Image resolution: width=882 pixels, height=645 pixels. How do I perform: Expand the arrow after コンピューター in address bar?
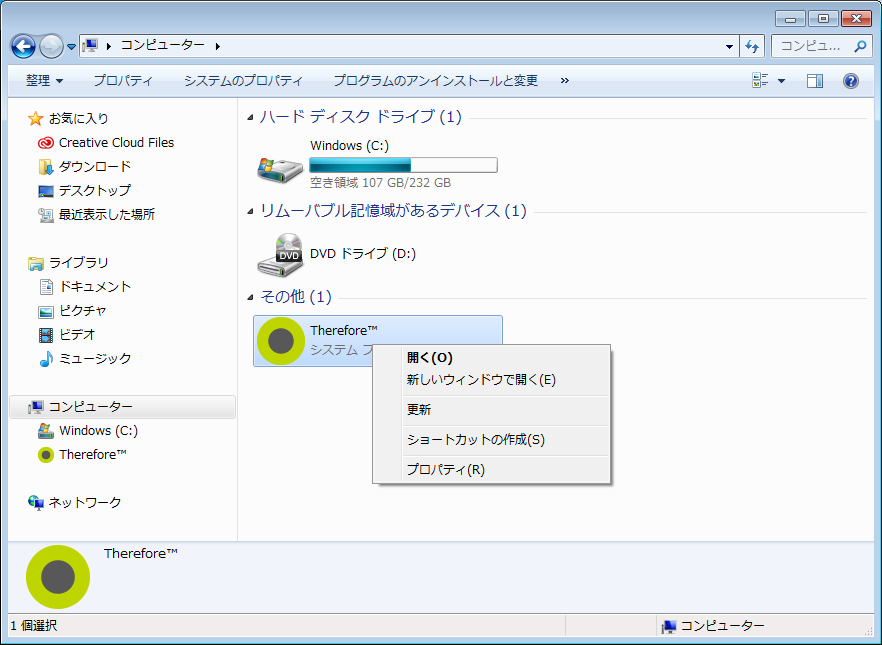pyautogui.click(x=218, y=46)
